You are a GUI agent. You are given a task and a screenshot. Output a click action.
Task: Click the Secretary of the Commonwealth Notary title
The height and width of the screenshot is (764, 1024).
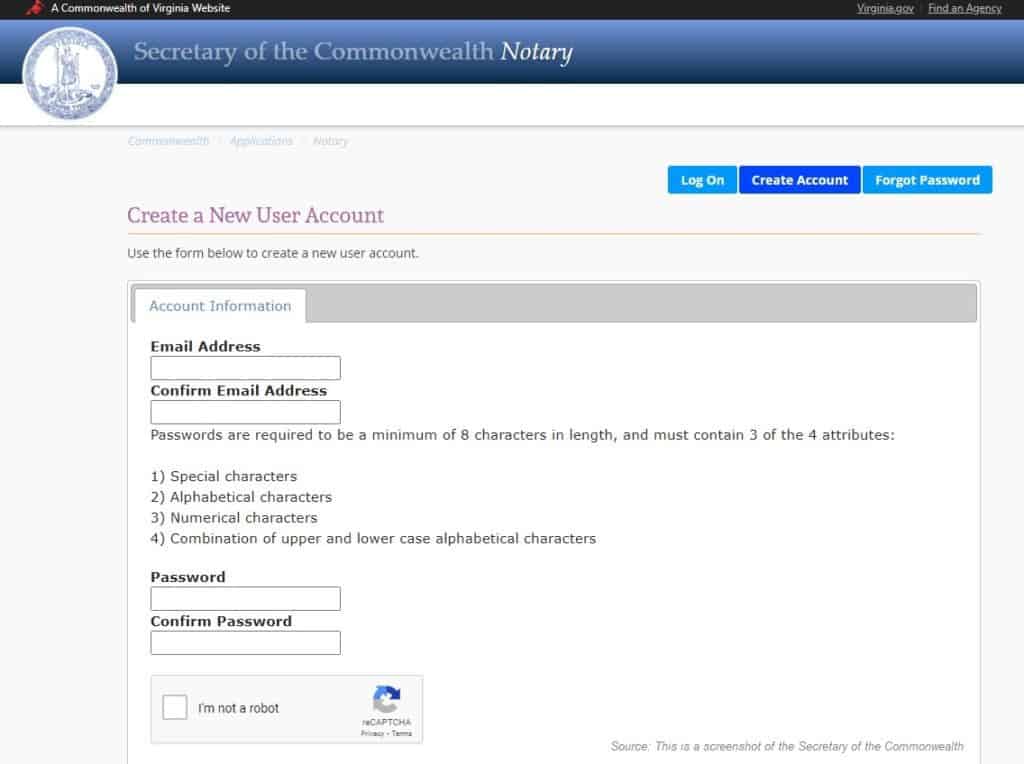pos(353,52)
